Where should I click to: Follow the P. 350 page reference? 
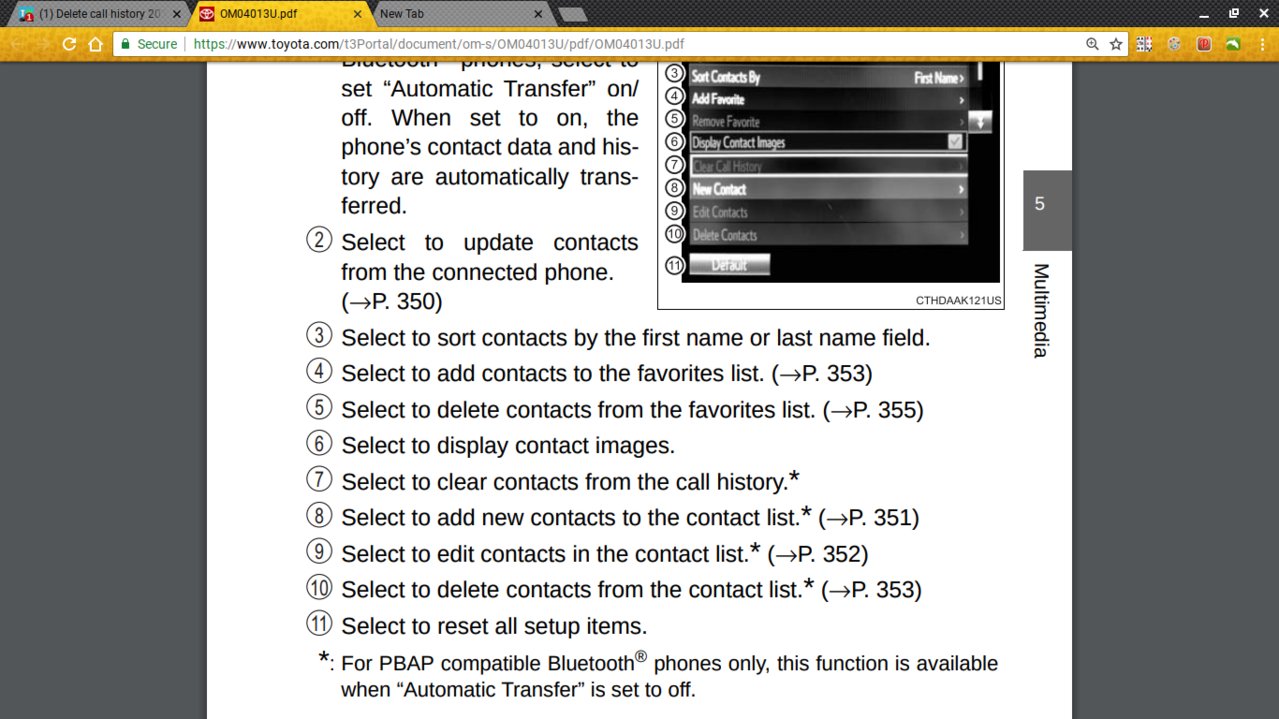coord(391,301)
